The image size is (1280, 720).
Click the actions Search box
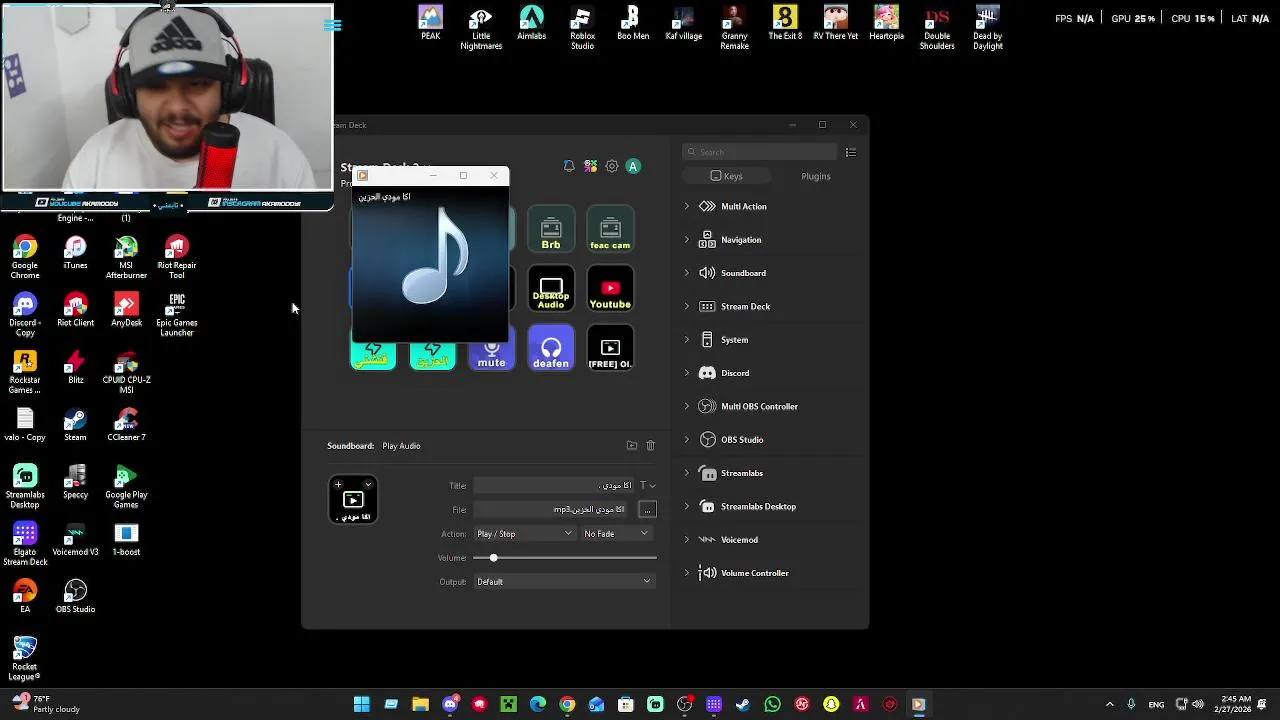(x=759, y=152)
